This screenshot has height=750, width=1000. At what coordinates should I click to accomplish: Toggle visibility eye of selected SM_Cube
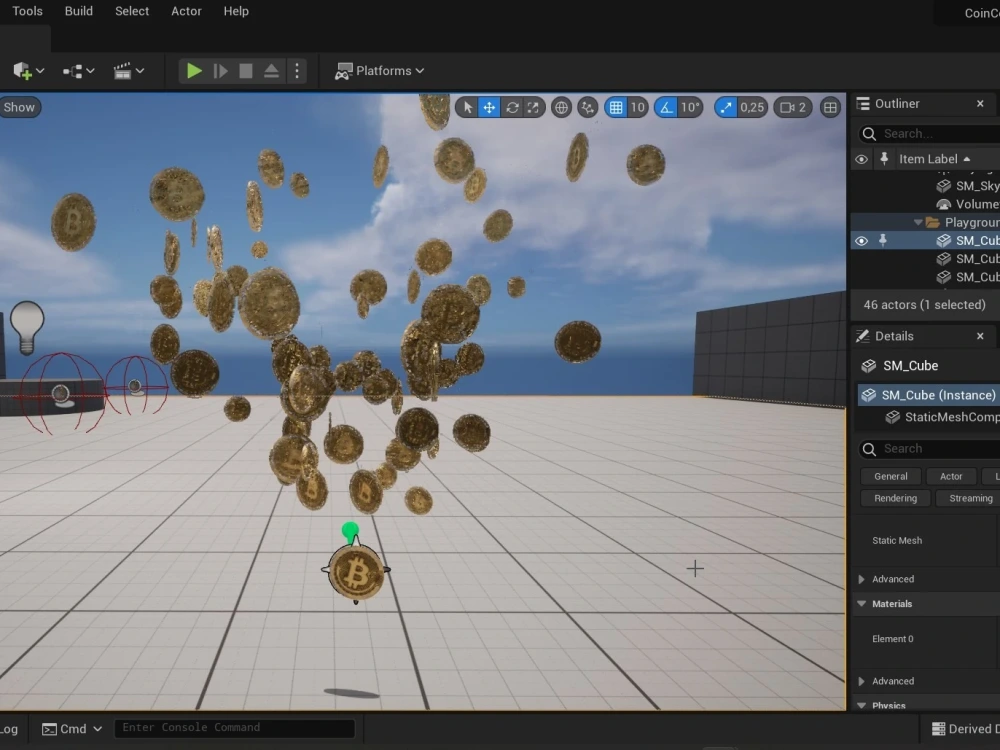click(x=861, y=240)
